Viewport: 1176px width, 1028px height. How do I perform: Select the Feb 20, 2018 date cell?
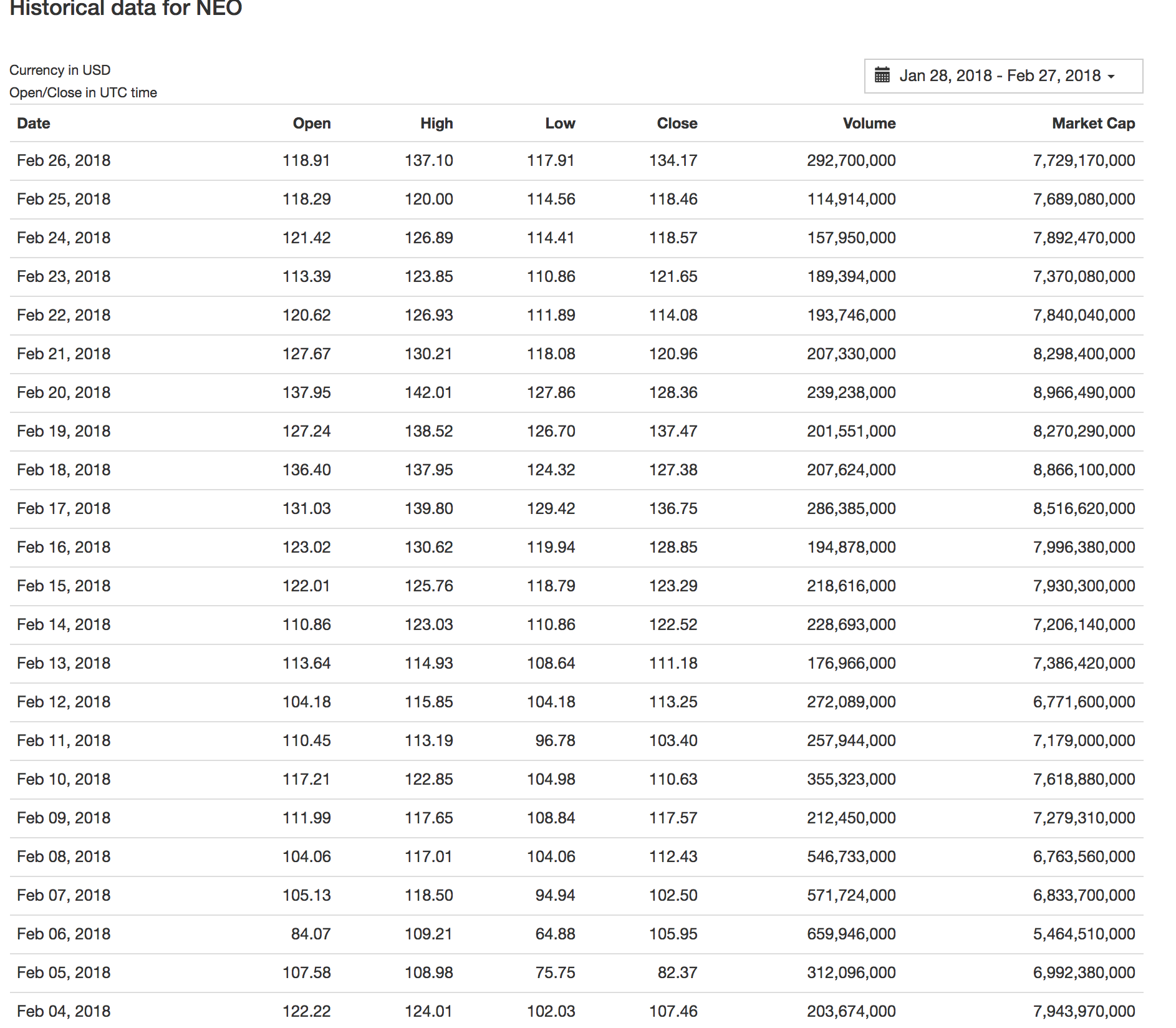point(64,393)
